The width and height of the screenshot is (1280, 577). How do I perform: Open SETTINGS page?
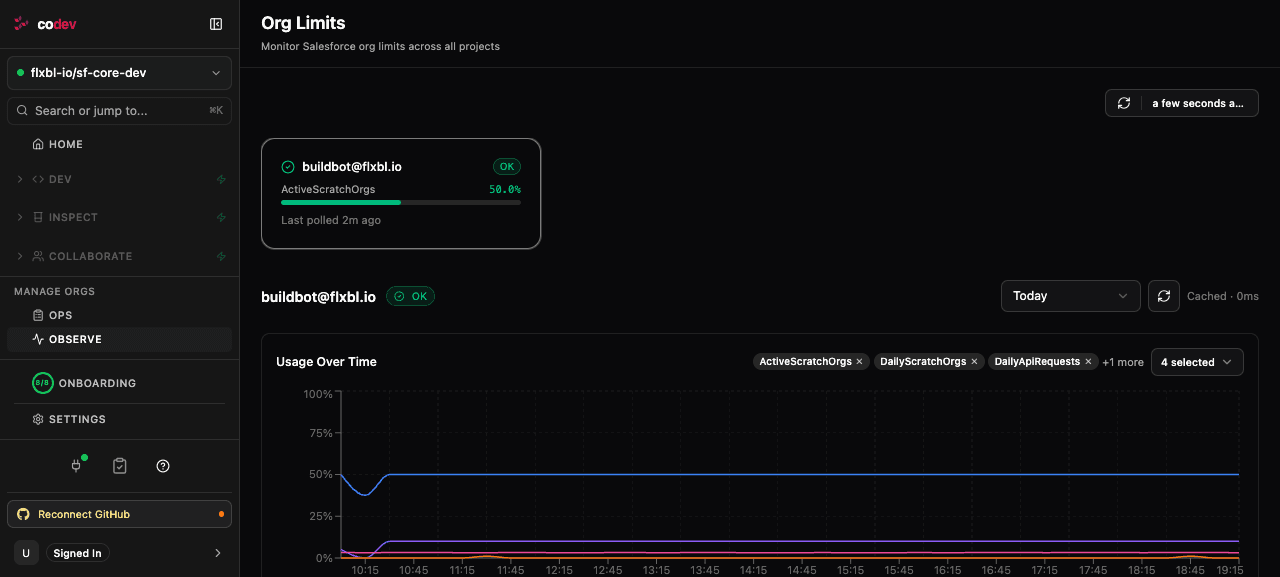(119, 419)
